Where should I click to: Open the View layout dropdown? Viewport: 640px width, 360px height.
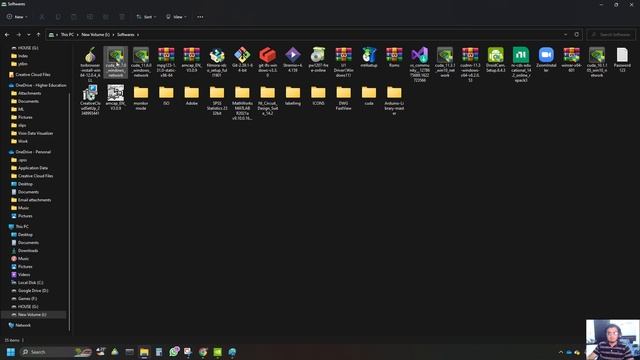[176, 17]
